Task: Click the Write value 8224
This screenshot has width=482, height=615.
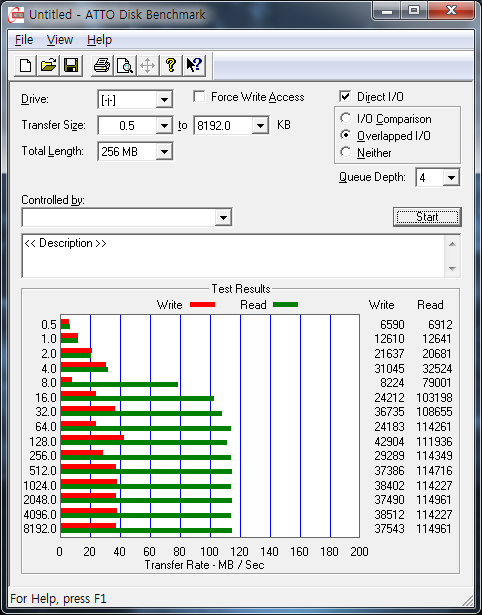Action: tap(392, 382)
